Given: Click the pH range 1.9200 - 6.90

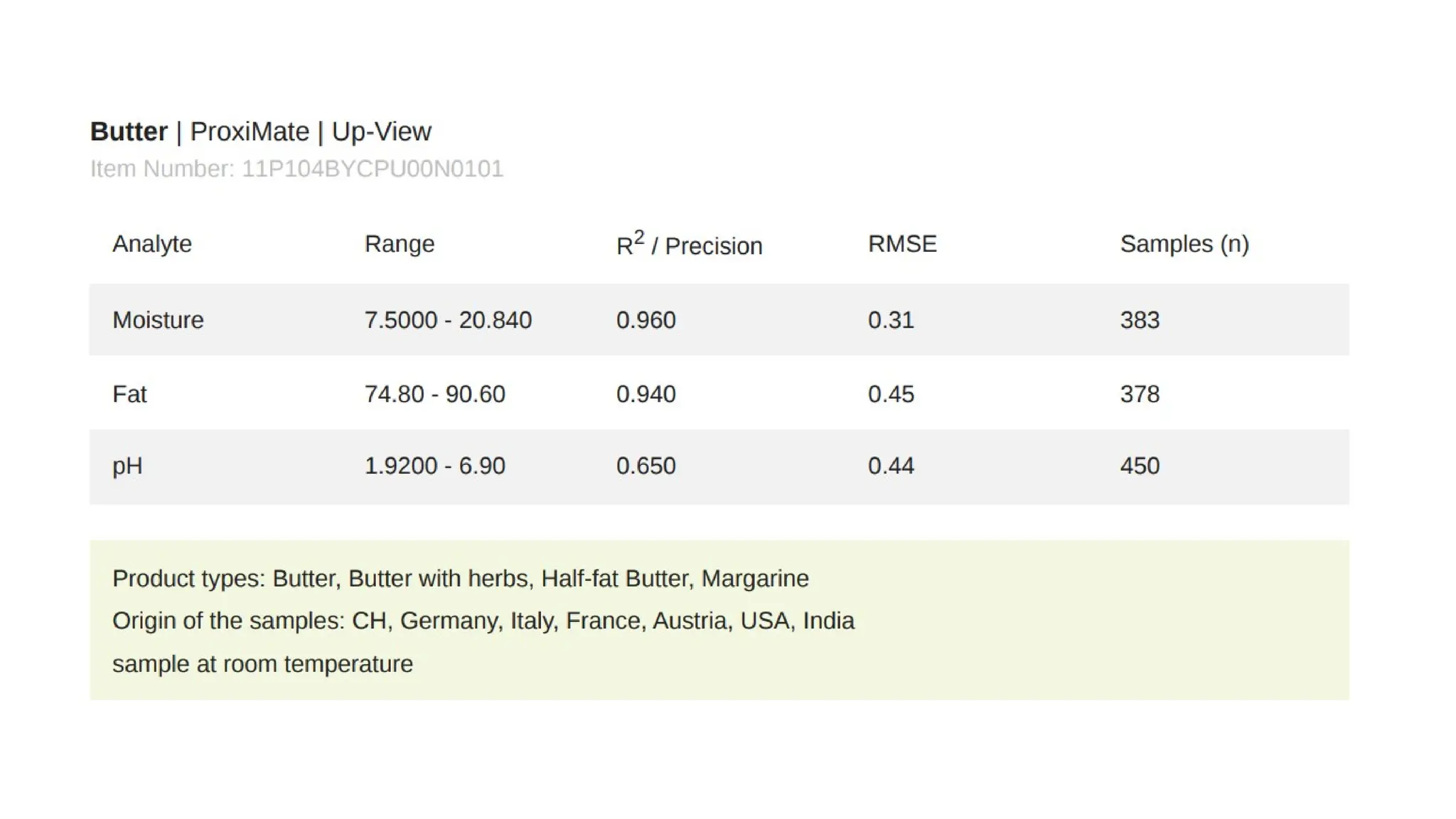Looking at the screenshot, I should click(x=434, y=466).
